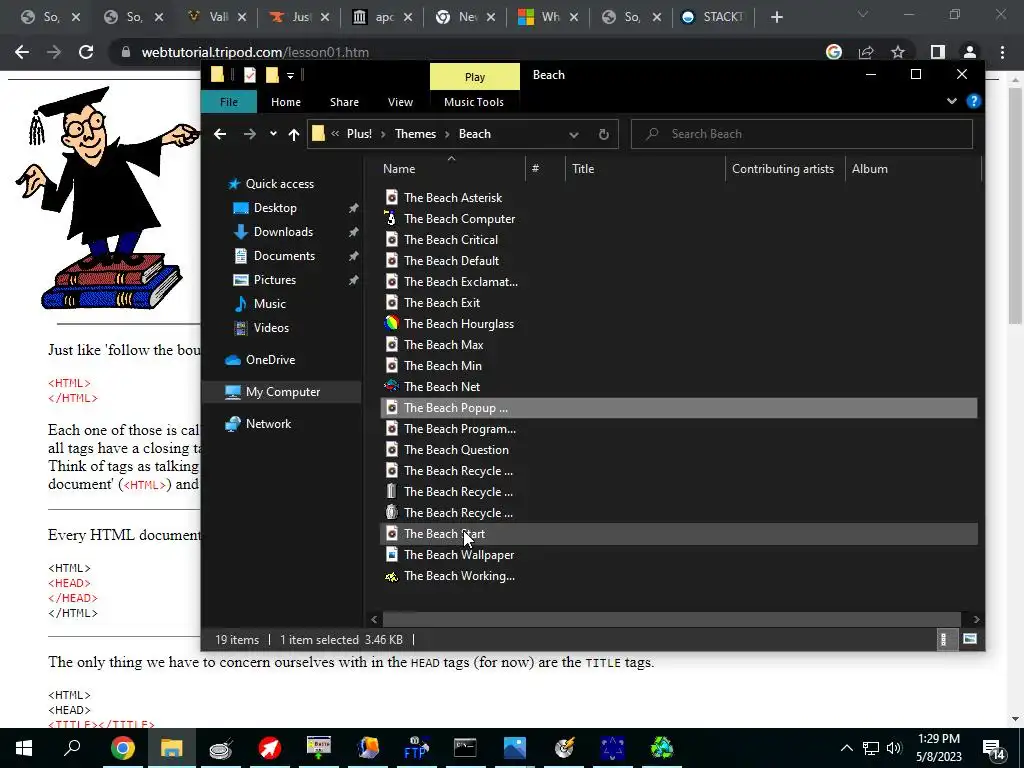Open Explorer help question mark

coord(973,101)
